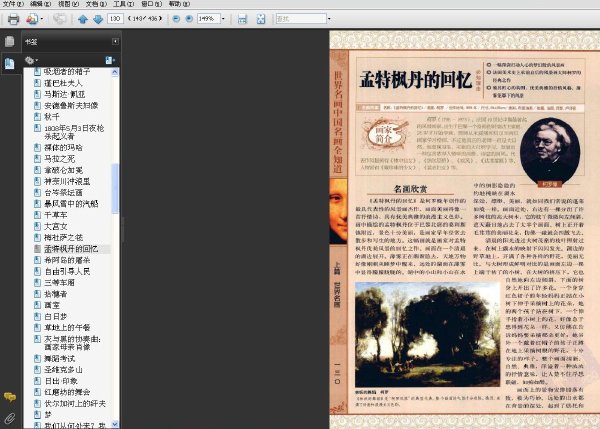Collapse the 书签 panel with arrow button
Viewport: 600px width, 429px height.
coord(115,41)
